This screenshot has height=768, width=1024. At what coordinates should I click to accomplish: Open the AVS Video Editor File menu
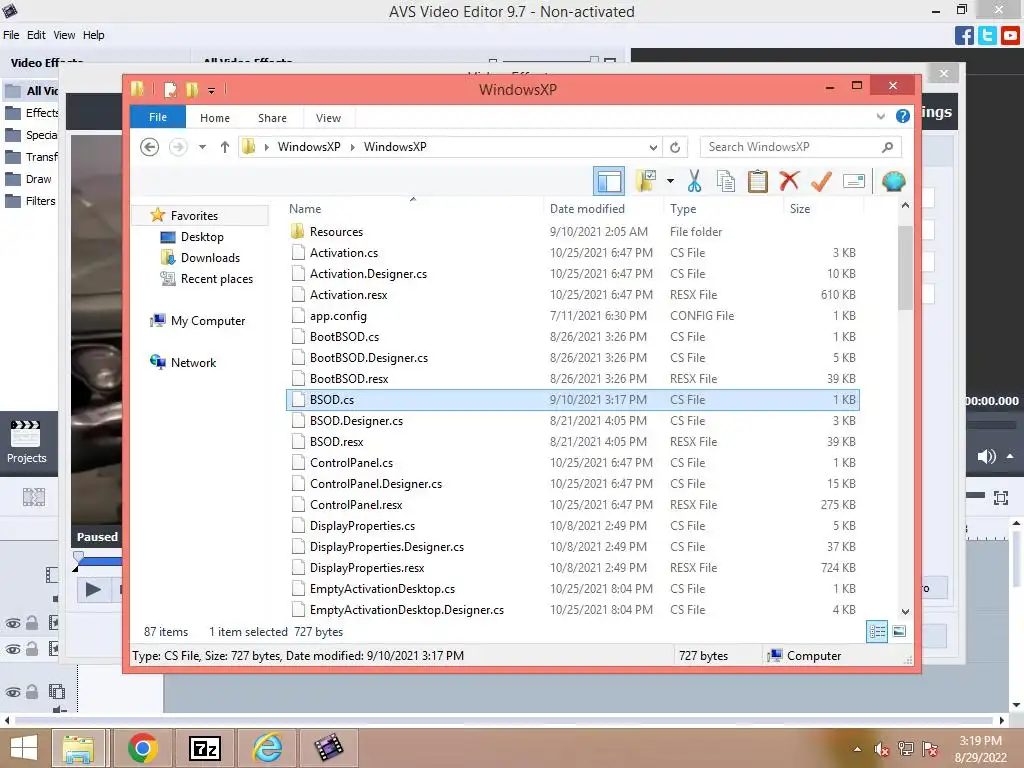(x=11, y=35)
